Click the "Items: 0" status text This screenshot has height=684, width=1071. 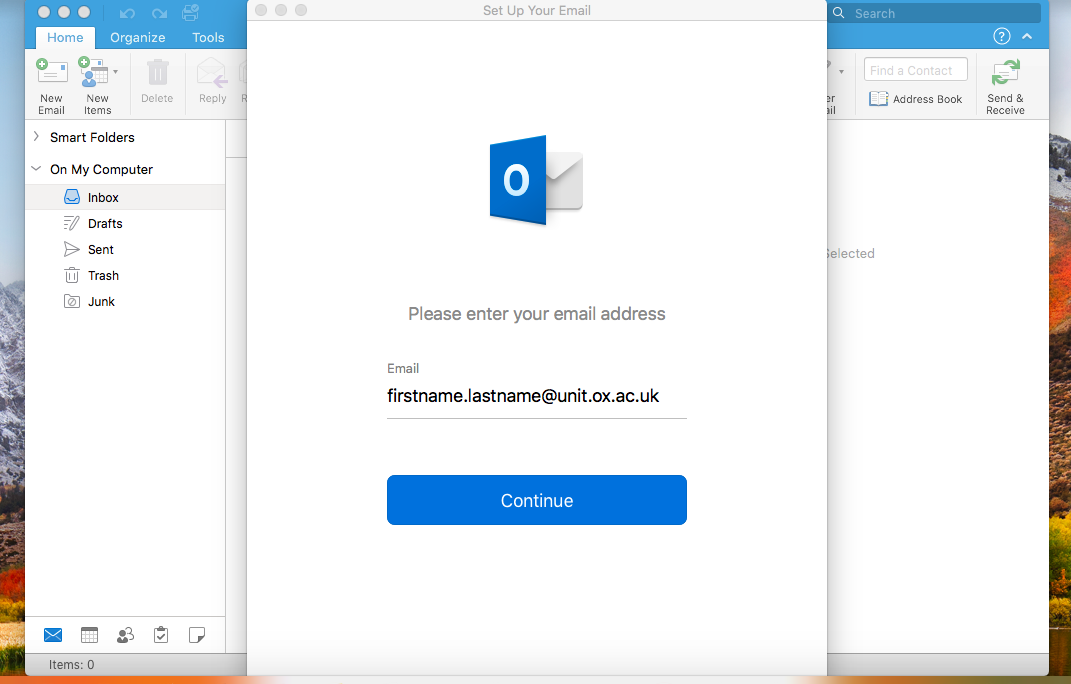[71, 665]
